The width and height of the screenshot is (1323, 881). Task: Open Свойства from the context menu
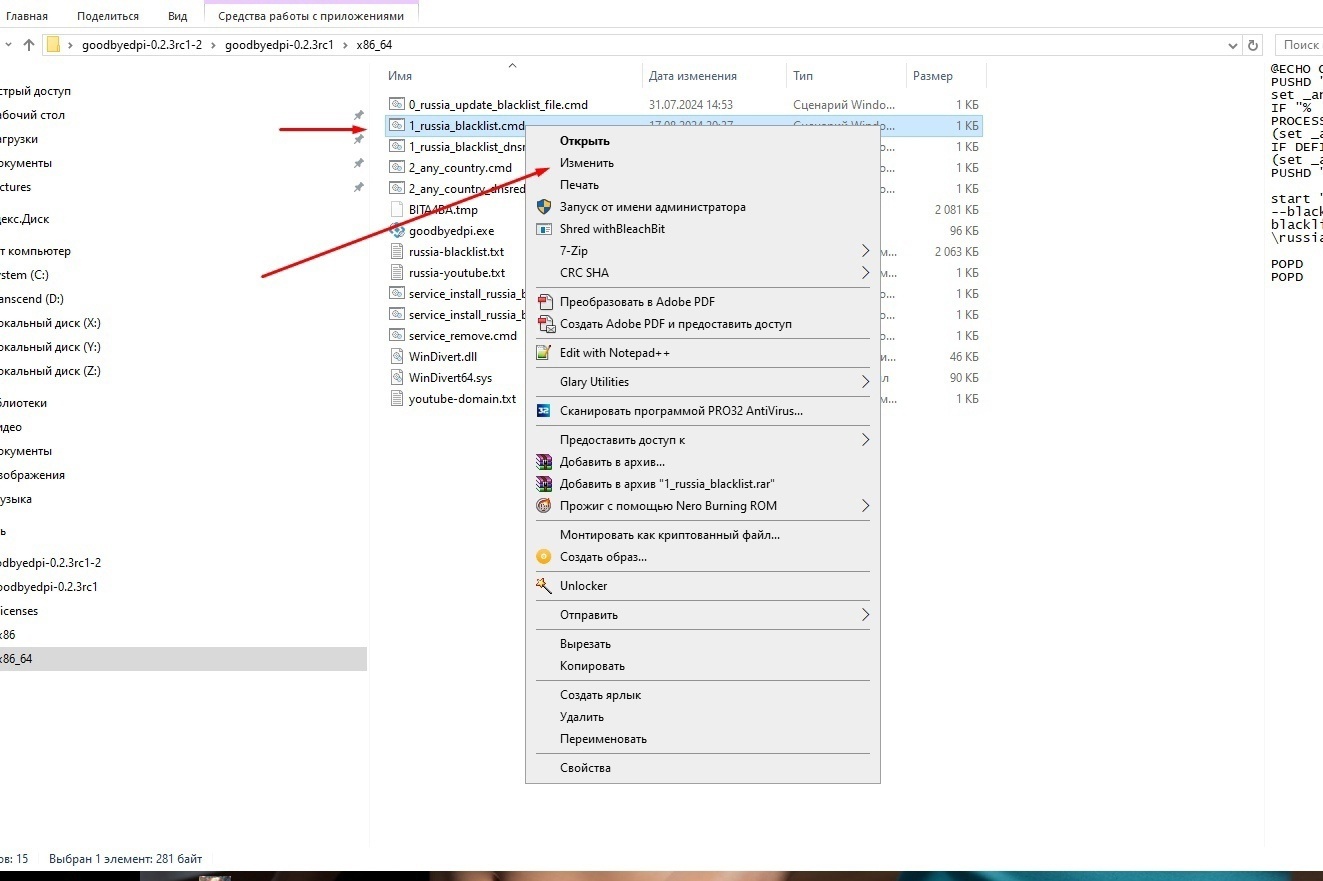(586, 768)
